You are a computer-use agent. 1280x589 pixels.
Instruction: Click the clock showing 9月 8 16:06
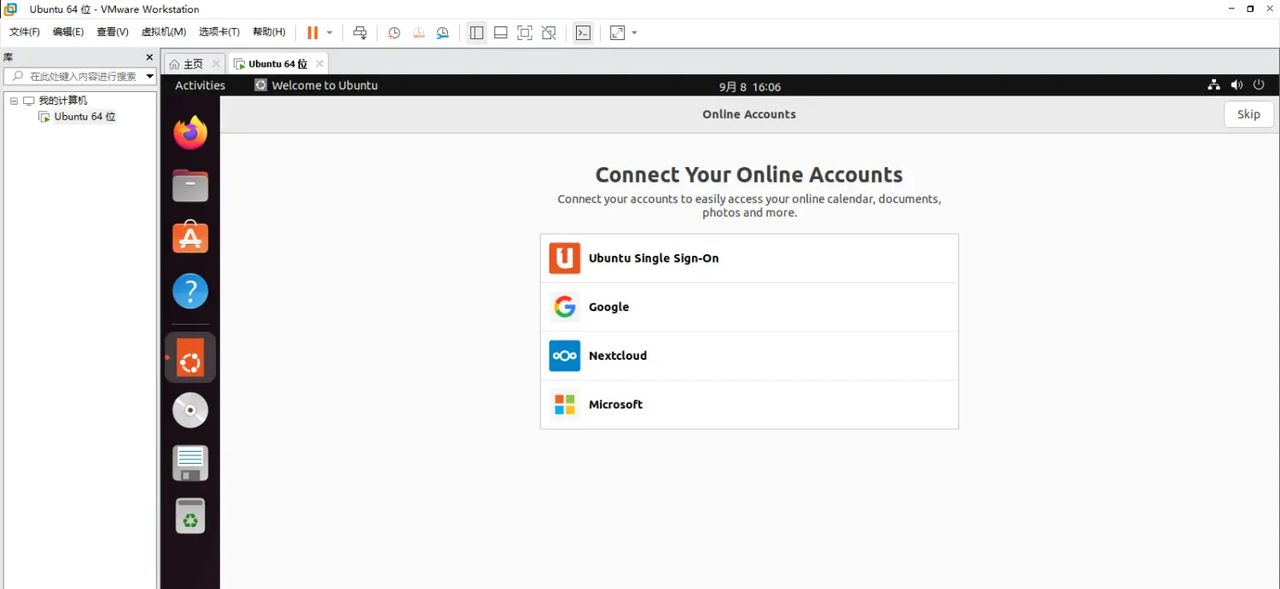[x=749, y=86]
